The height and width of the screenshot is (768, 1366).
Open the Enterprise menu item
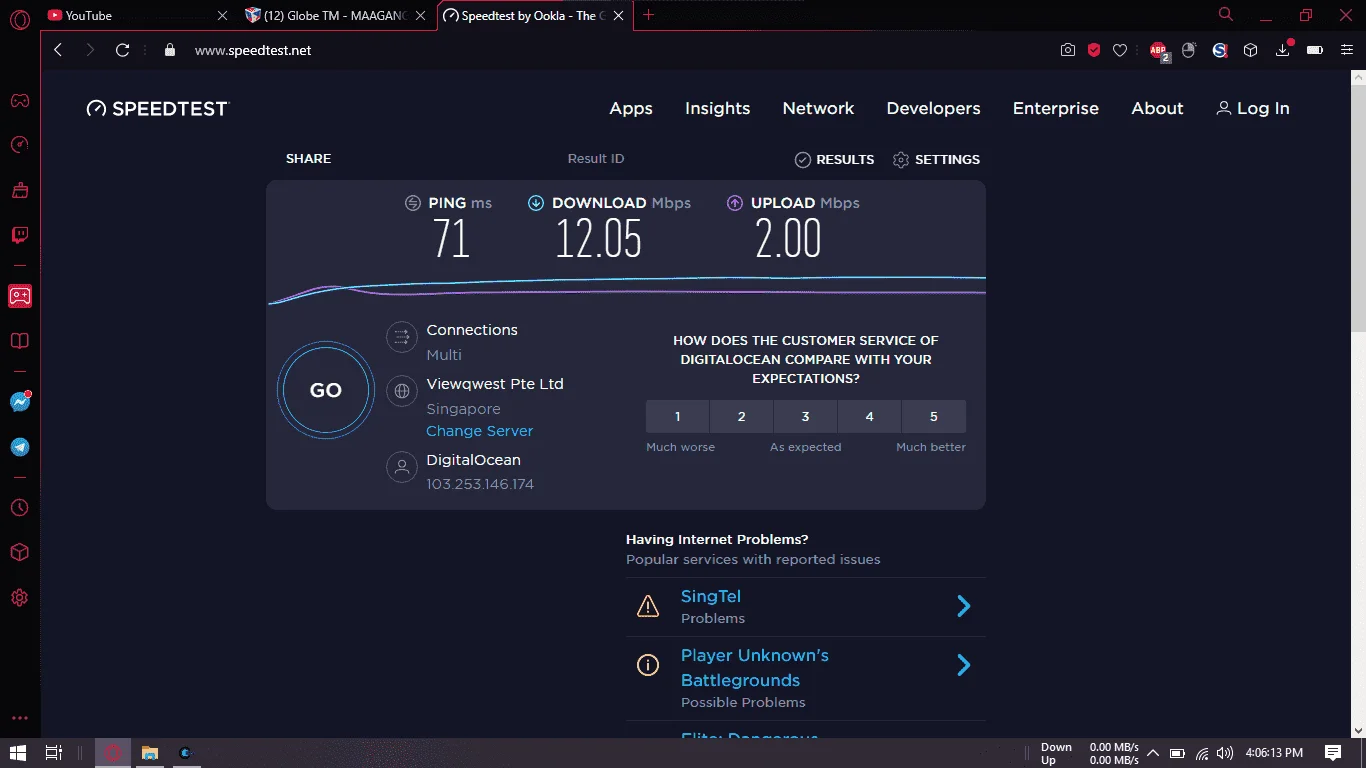(1055, 108)
